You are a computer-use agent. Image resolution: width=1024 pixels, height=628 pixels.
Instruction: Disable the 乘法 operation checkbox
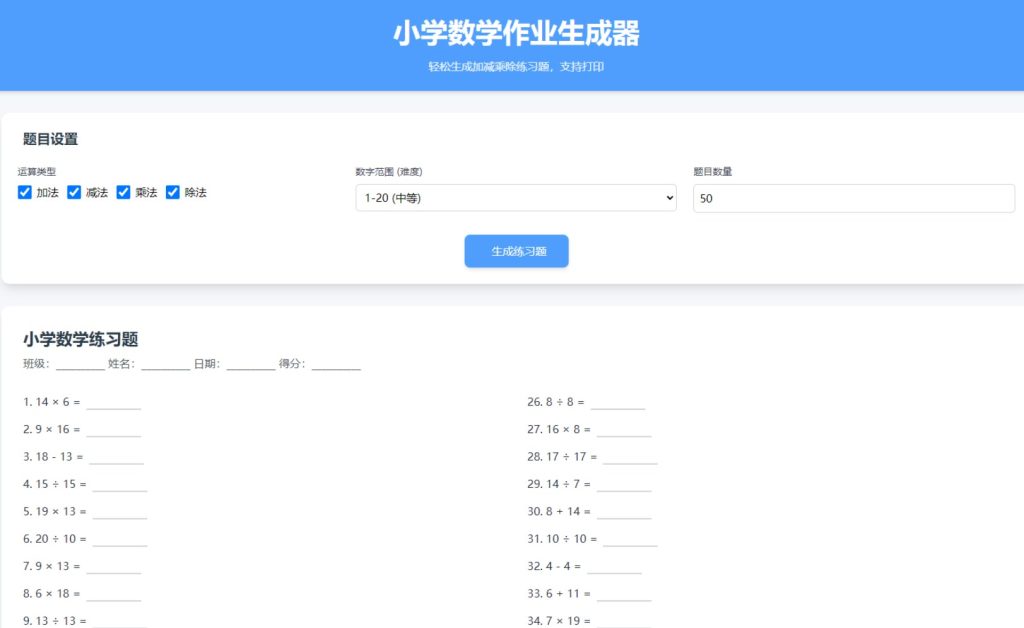click(124, 192)
